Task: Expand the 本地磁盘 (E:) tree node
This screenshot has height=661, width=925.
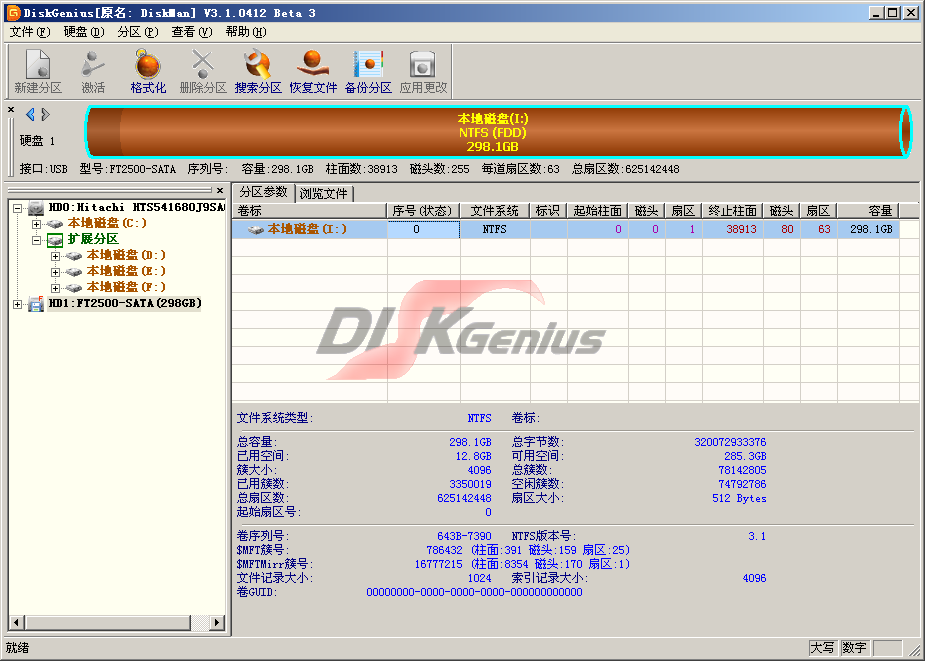Action: tap(55, 272)
